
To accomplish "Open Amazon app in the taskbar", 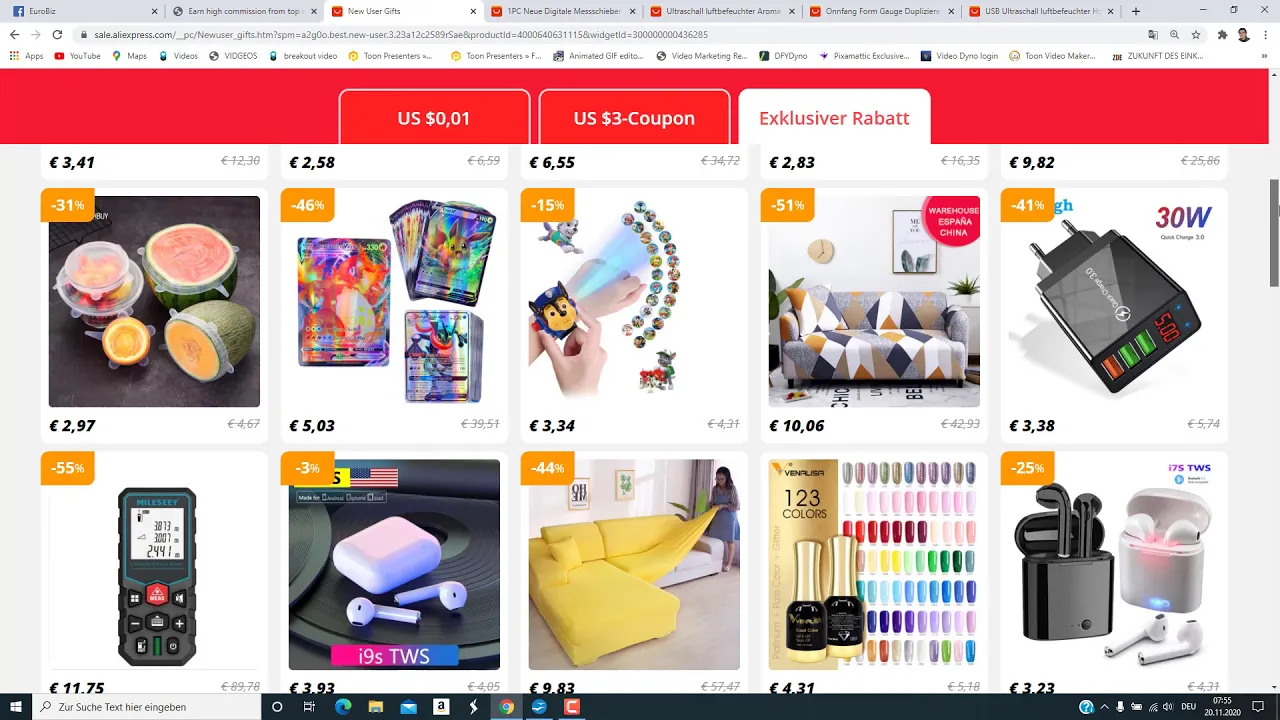I will click(x=440, y=707).
